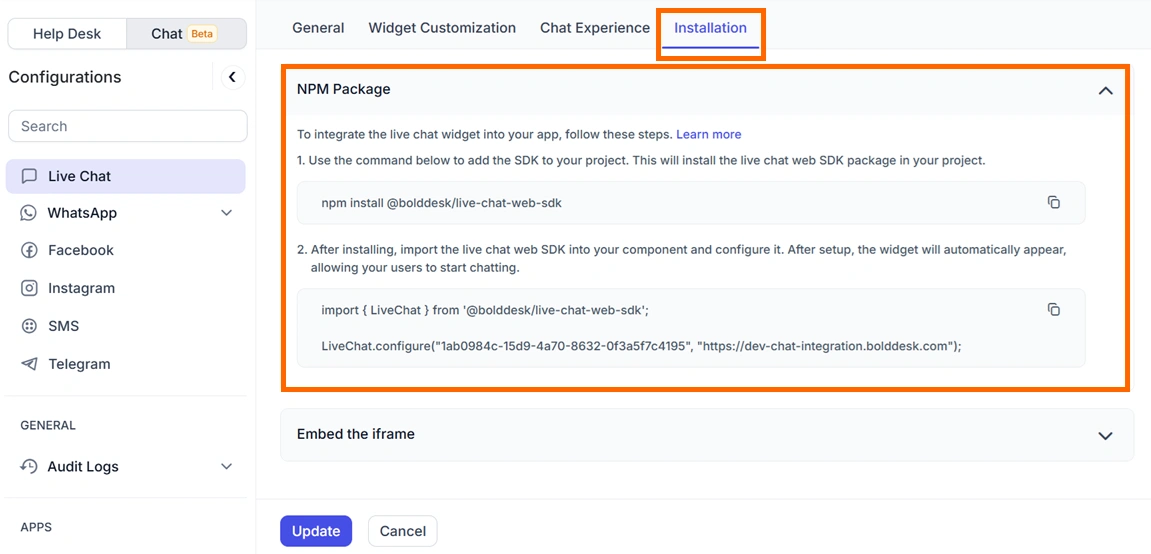1151x554 pixels.
Task: Focus the Configurations search field
Action: click(x=128, y=126)
